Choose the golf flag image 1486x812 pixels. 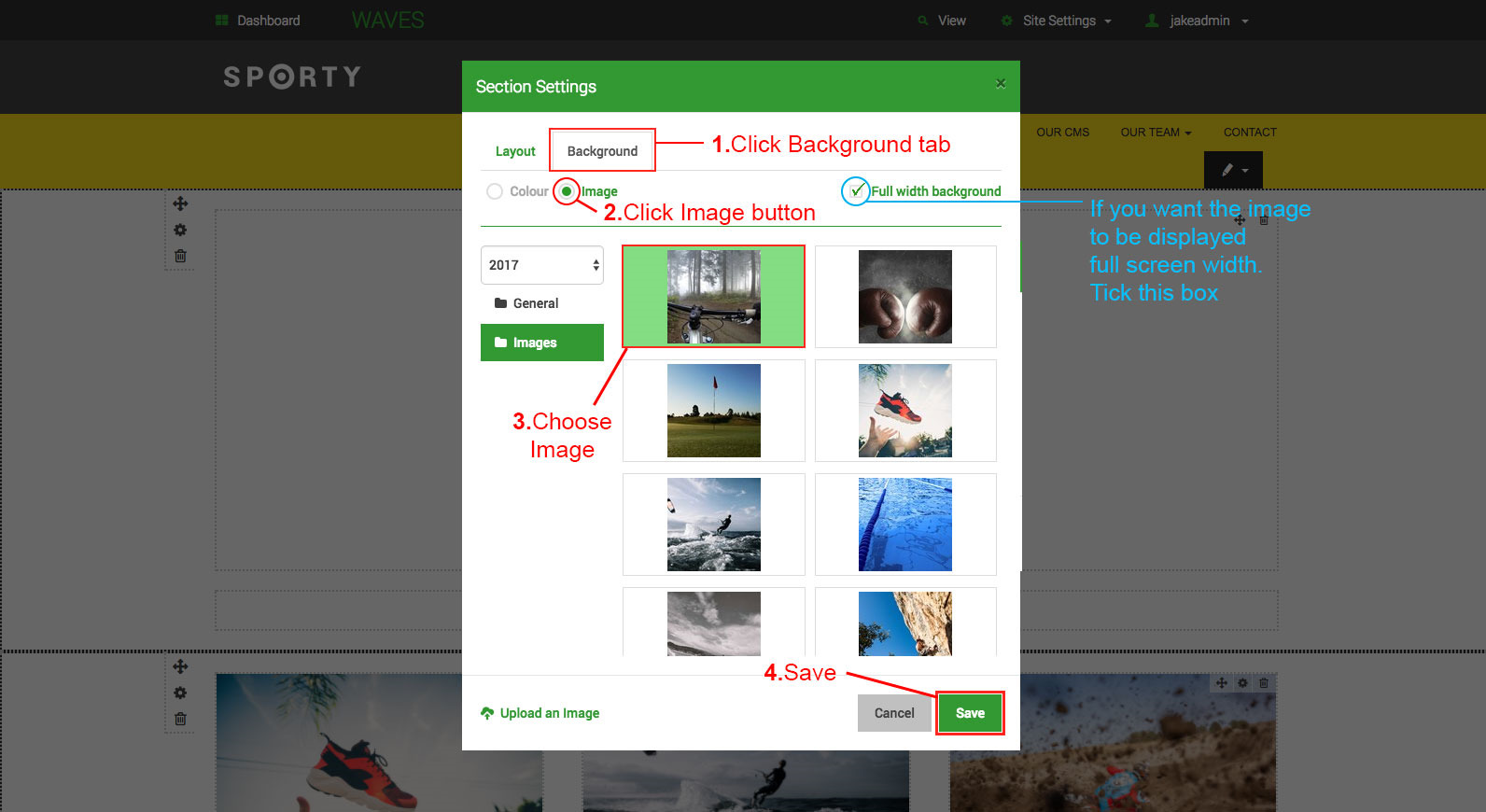click(713, 411)
